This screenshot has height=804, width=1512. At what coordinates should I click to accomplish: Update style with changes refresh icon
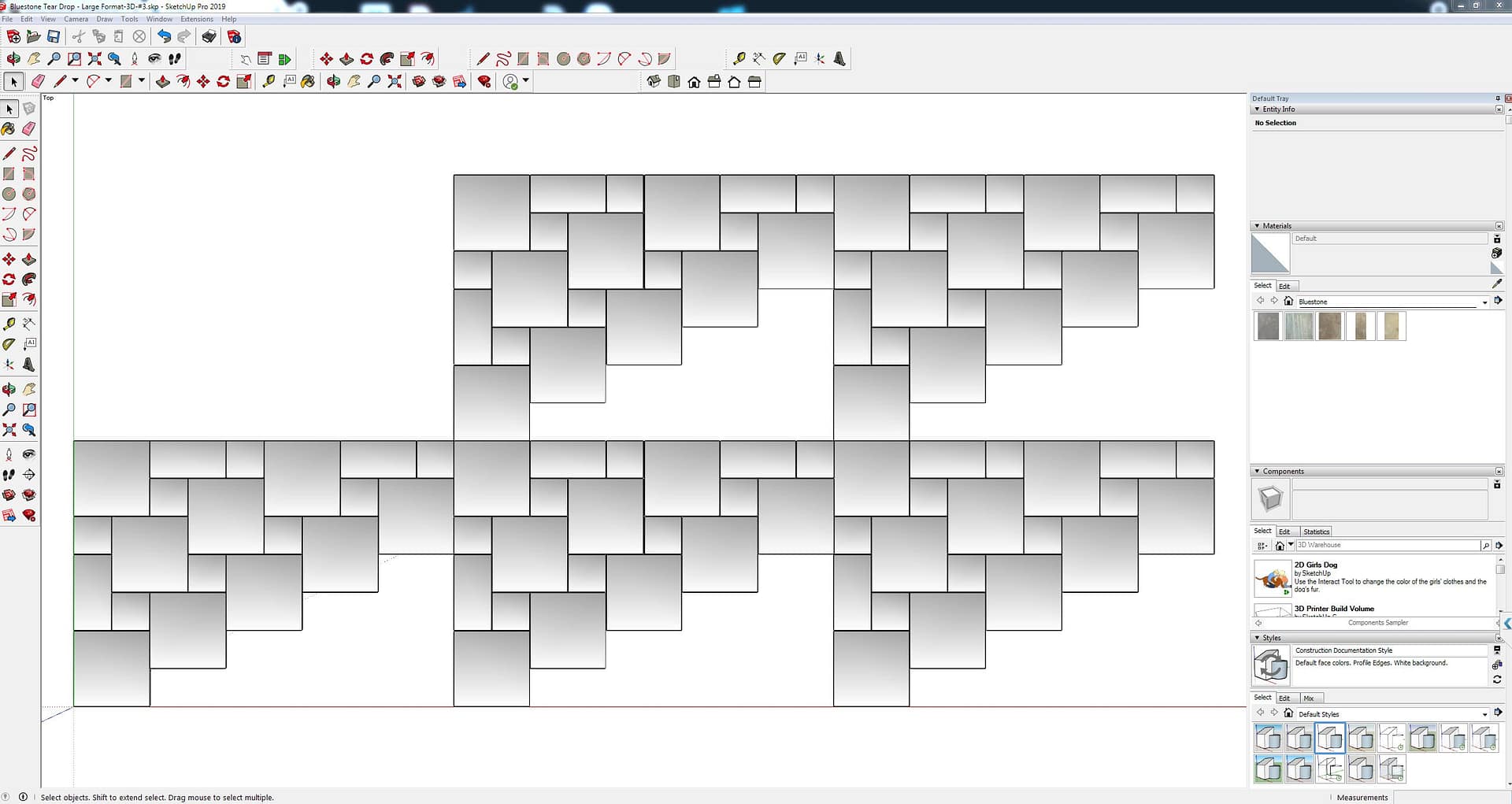(1496, 679)
